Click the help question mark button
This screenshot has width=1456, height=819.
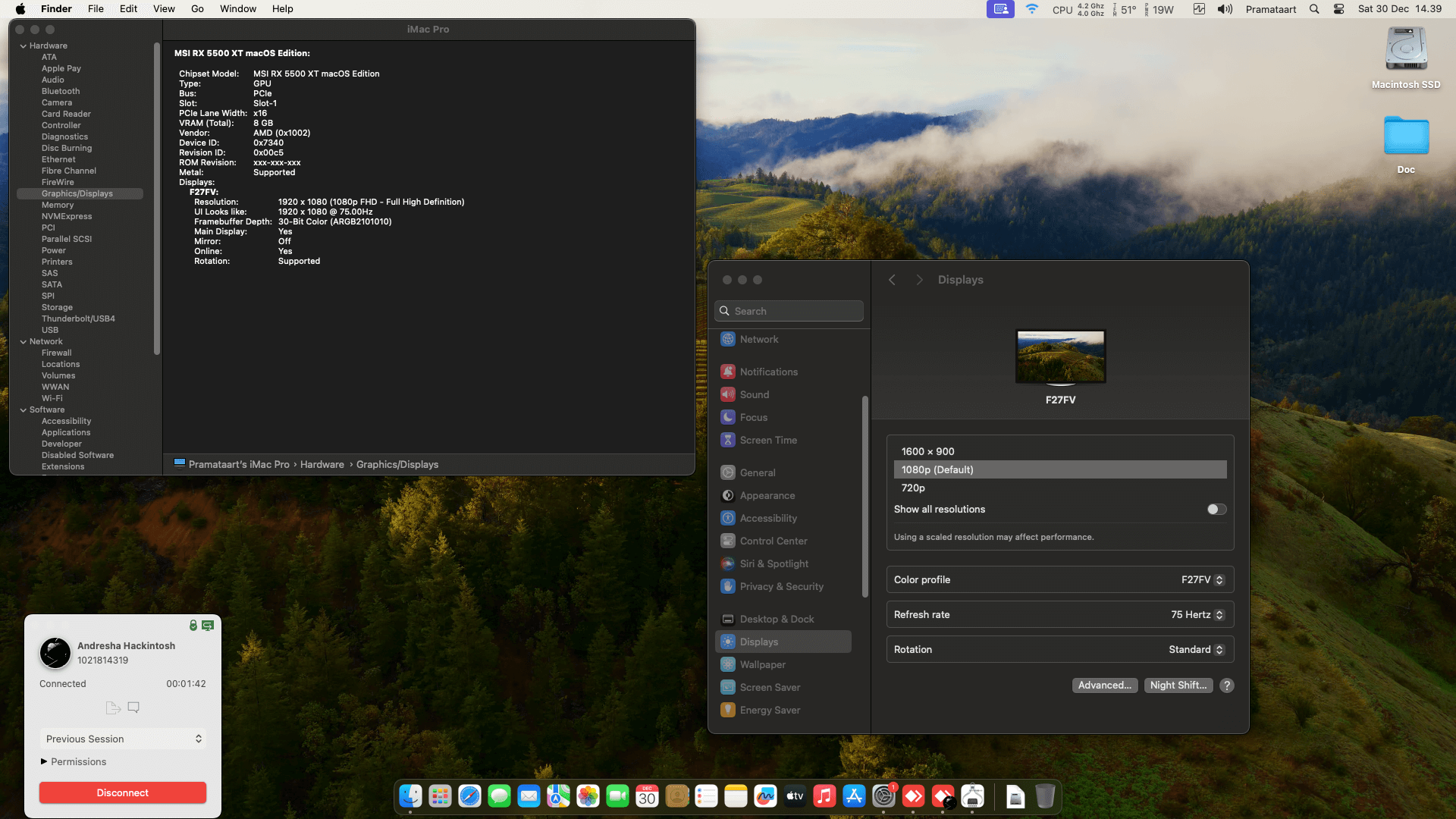(x=1227, y=686)
